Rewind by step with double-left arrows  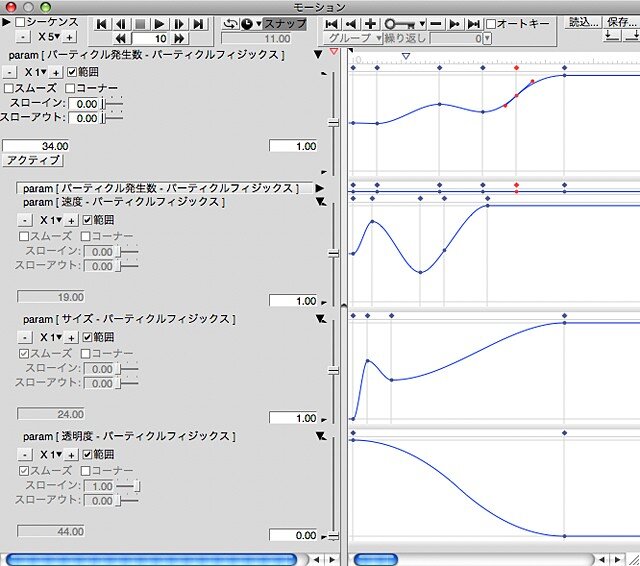tap(121, 39)
